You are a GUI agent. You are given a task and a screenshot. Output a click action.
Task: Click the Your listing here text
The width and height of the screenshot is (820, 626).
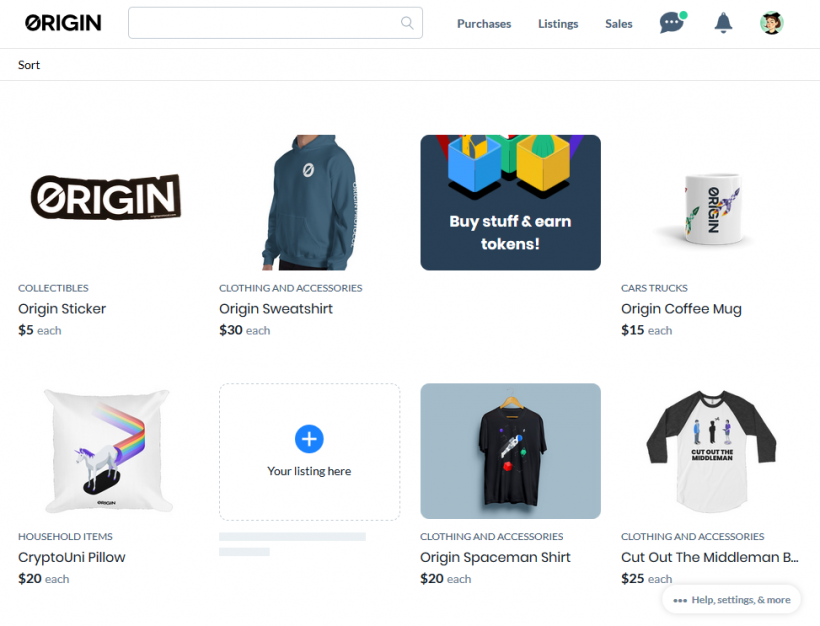click(x=309, y=471)
